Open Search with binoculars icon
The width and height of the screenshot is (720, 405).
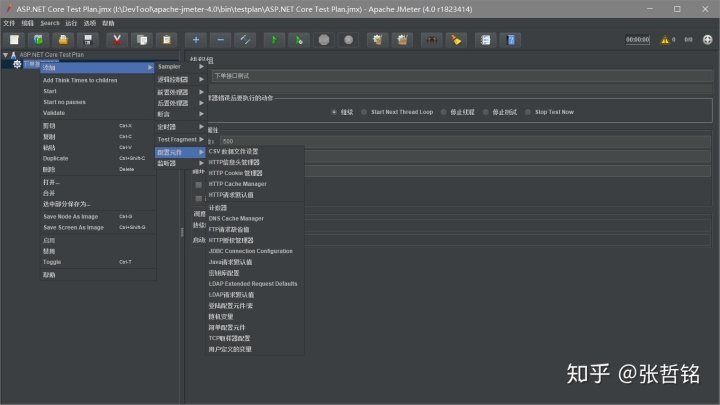pyautogui.click(x=432, y=40)
